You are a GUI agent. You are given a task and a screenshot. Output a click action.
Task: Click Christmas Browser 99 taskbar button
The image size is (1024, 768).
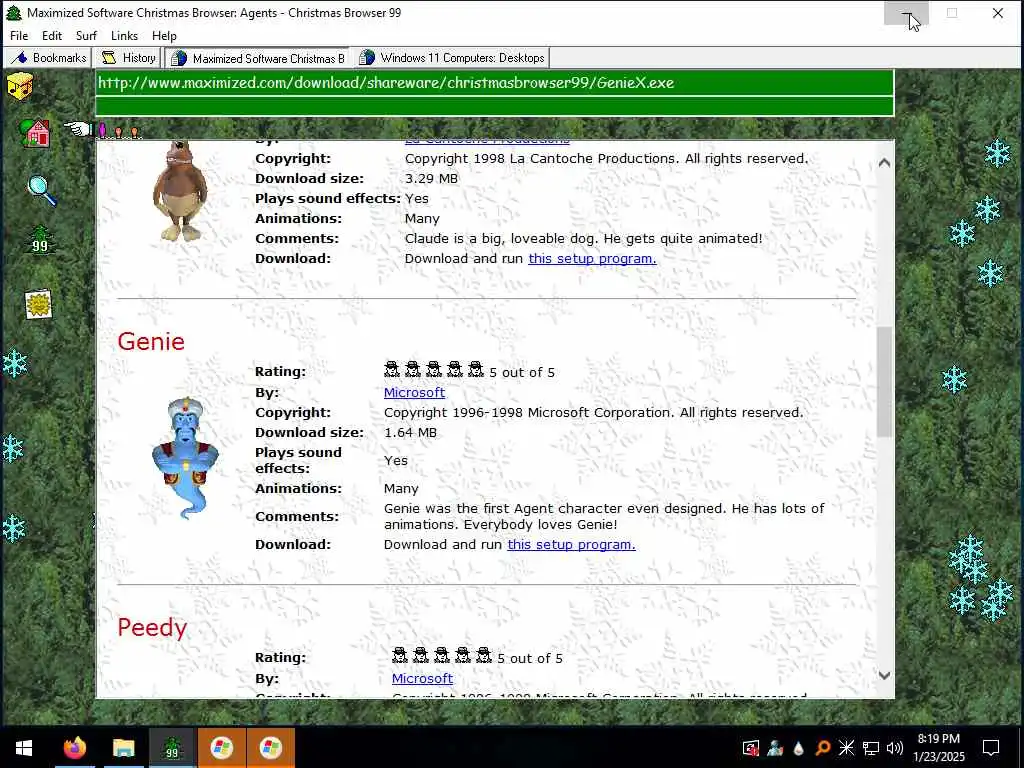(172, 748)
